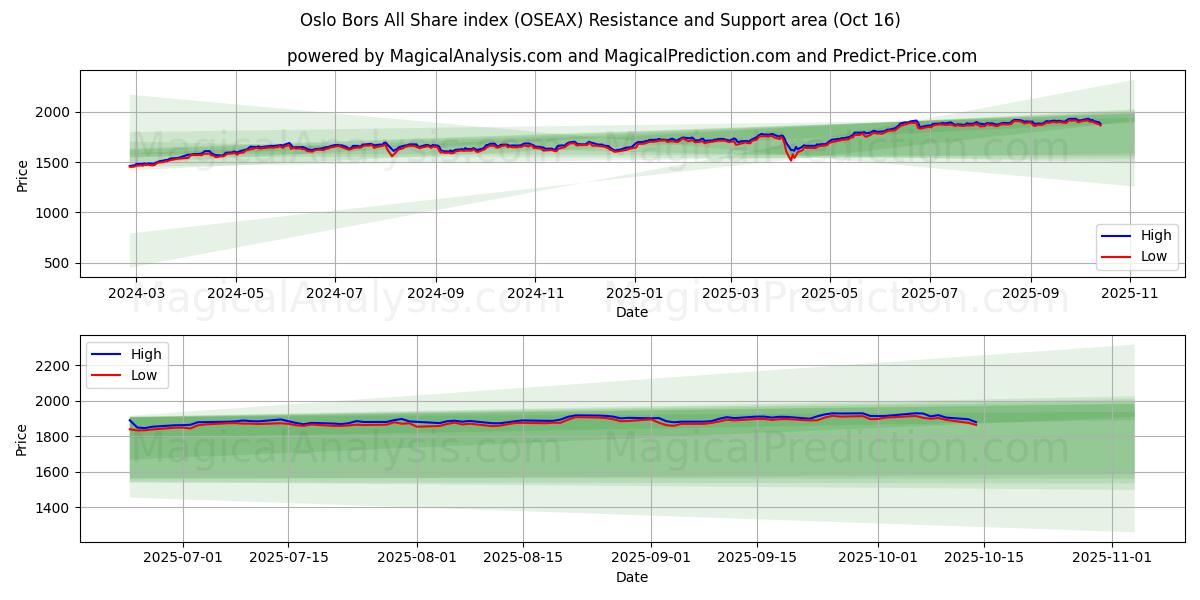Click the April 2025 price dip on top chart
Screen dimensions: 1200x600
coord(791,158)
